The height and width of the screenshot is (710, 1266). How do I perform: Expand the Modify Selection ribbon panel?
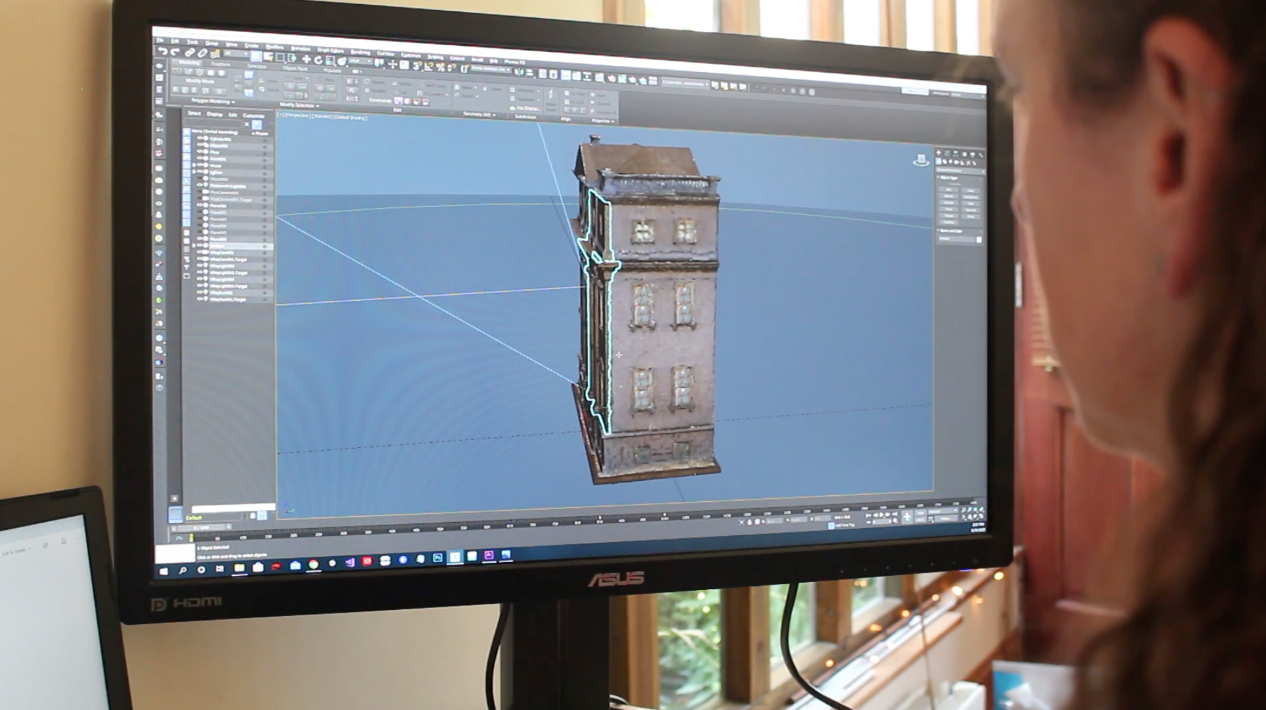299,105
